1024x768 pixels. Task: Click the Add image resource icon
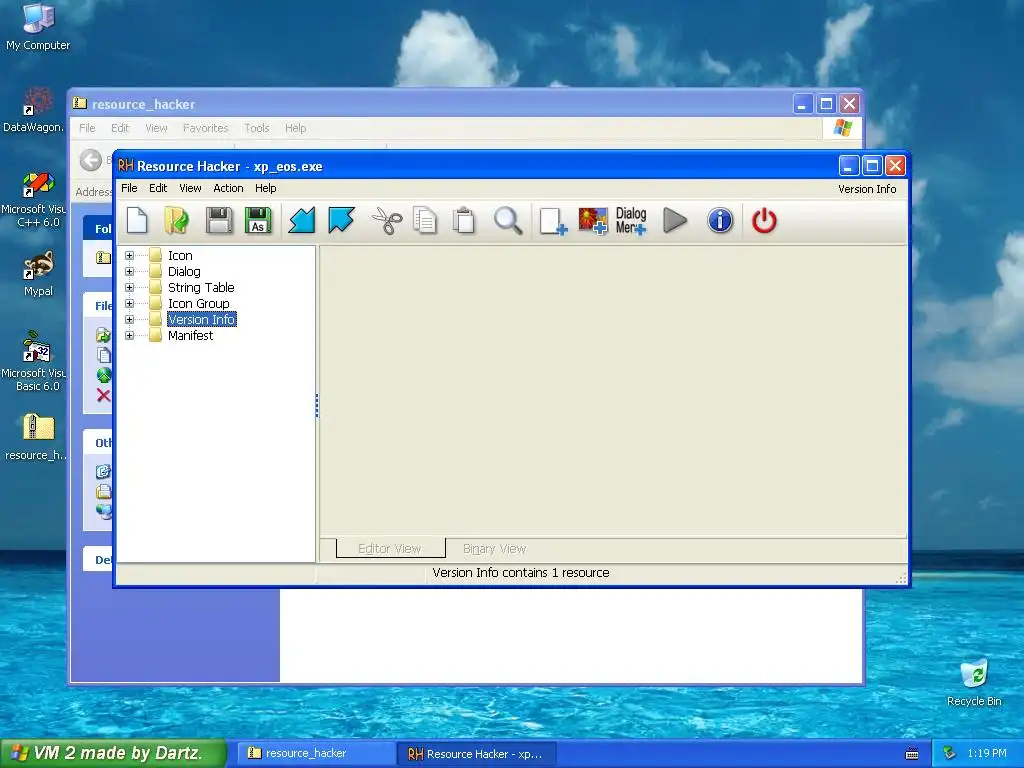[x=592, y=221]
